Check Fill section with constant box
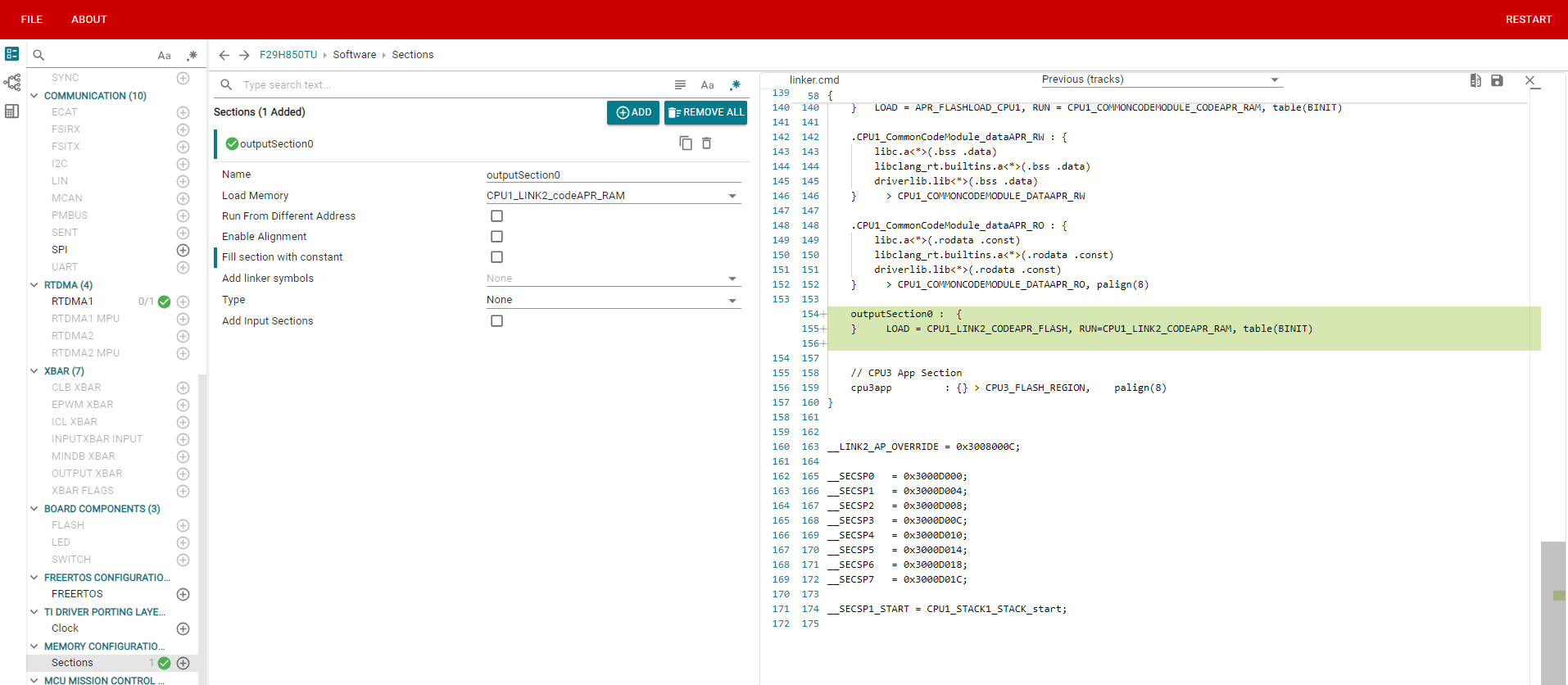Image resolution: width=1568 pixels, height=685 pixels. coord(496,257)
